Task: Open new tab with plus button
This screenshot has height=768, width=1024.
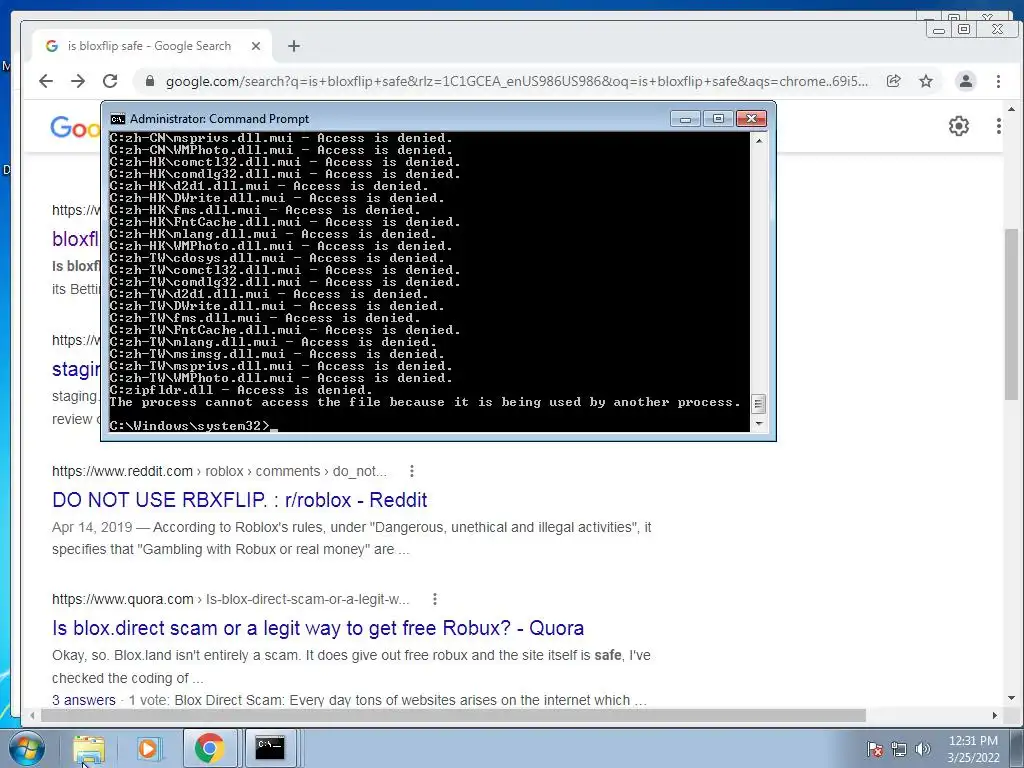Action: click(x=294, y=46)
